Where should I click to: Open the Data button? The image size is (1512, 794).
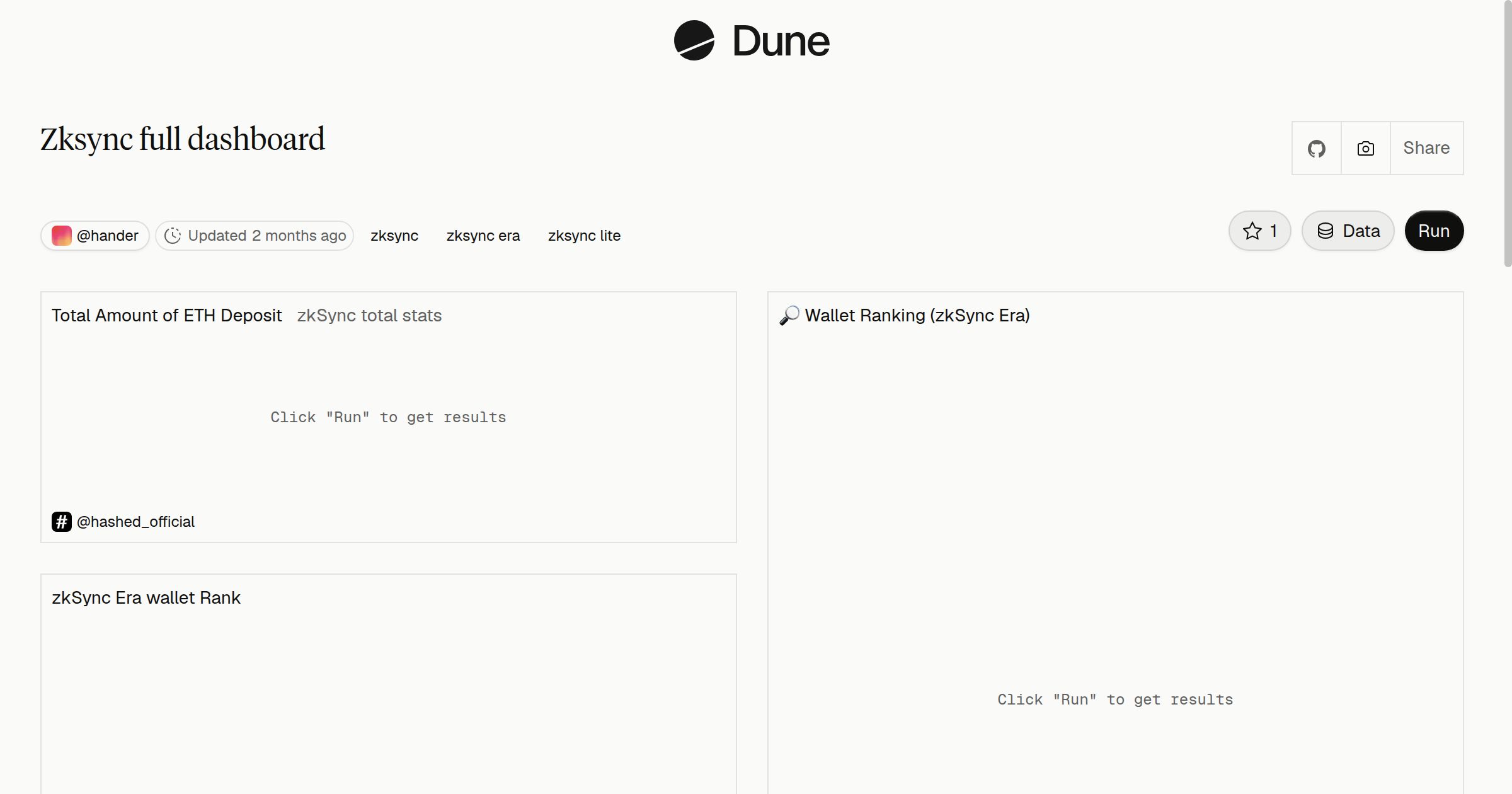[1348, 231]
